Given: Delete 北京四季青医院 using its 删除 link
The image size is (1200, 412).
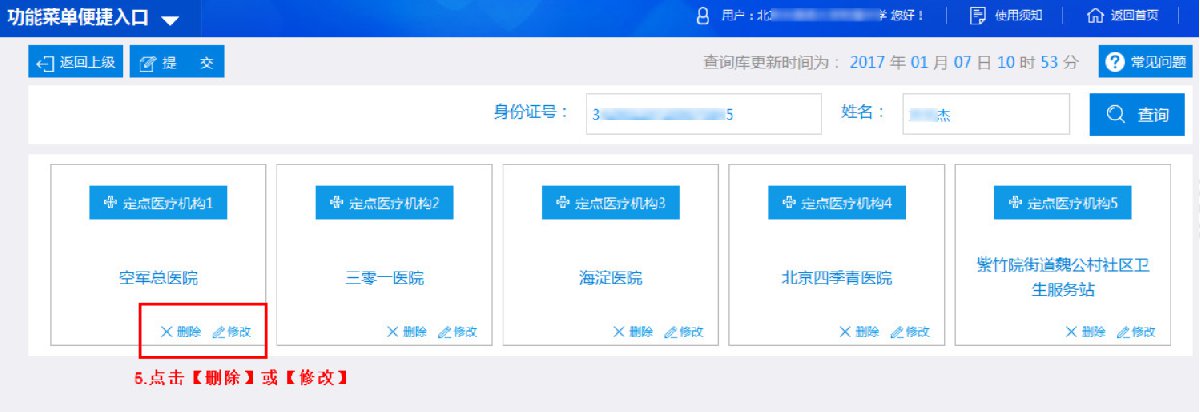Looking at the screenshot, I should pyautogui.click(x=859, y=331).
